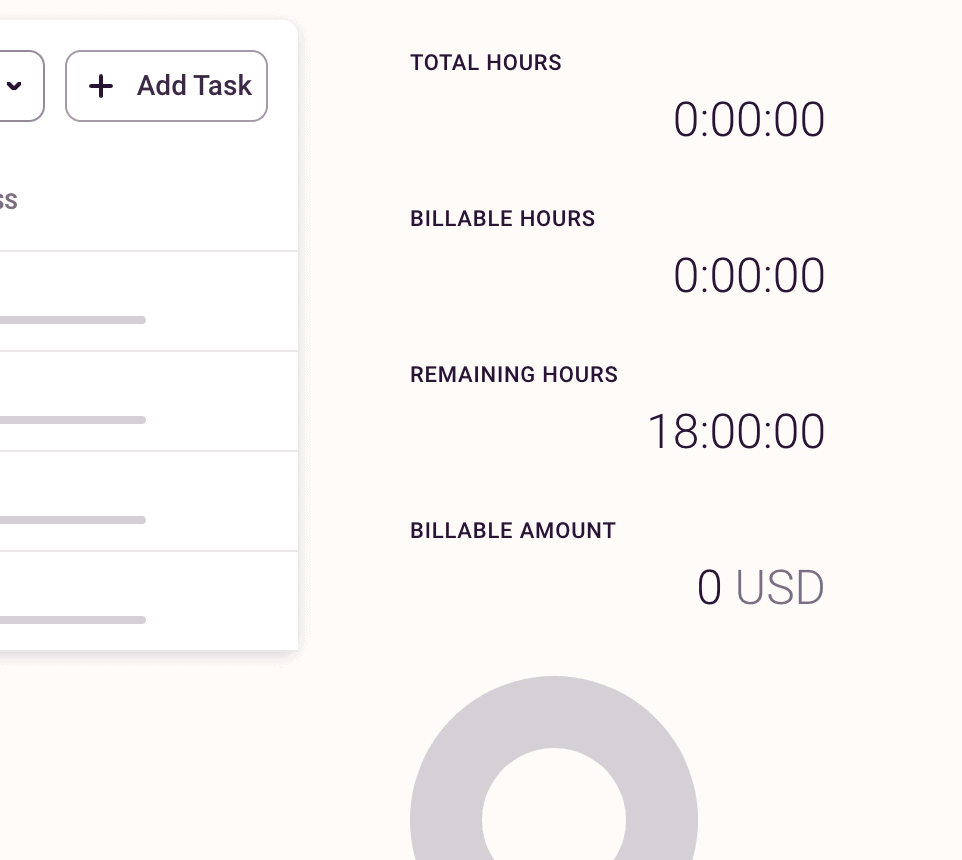The image size is (962, 860).
Task: Click the REMAINING HOURS label
Action: click(x=514, y=375)
